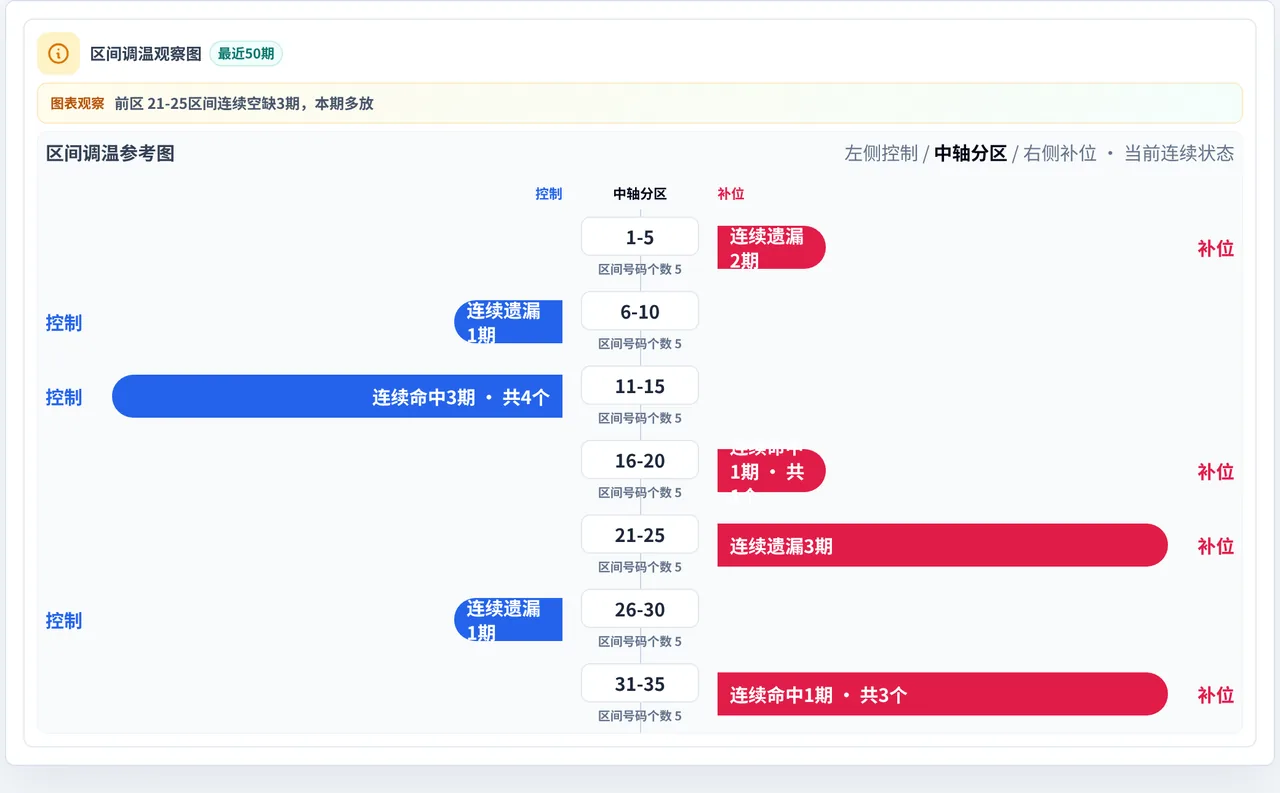This screenshot has width=1280, height=793.
Task: Click the blue 连续命中3期 · 共4个 bar
Action: click(337, 396)
